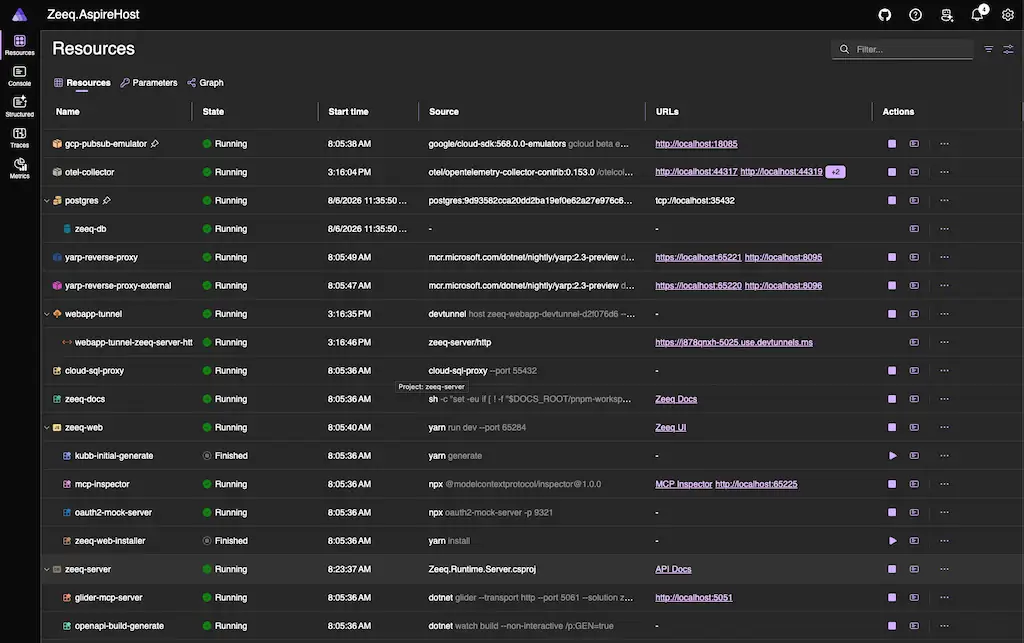Open more actions for yarp-reverse-proxy-external
Viewport: 1024px width, 643px height.
[944, 285]
